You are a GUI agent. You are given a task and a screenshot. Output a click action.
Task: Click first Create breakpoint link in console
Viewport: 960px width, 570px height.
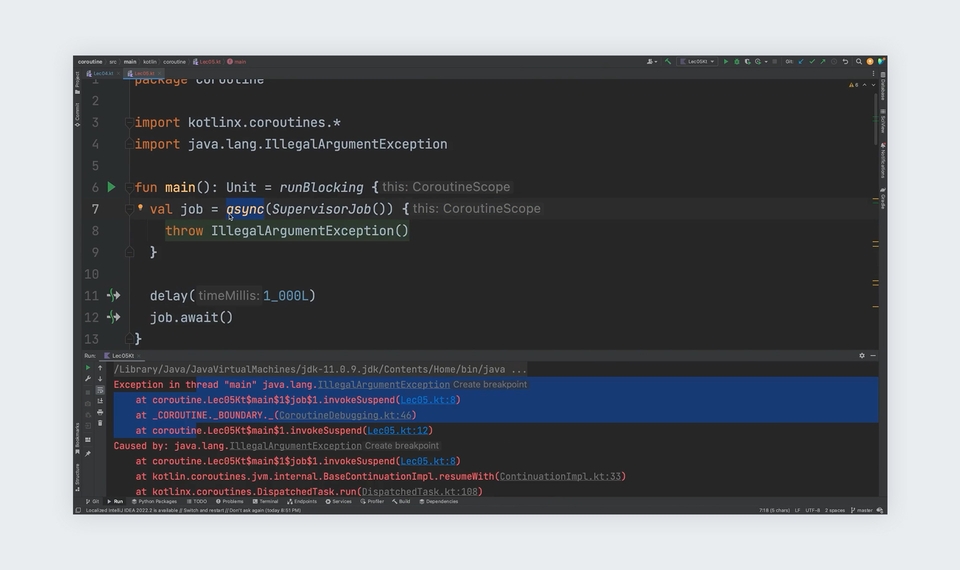click(490, 384)
